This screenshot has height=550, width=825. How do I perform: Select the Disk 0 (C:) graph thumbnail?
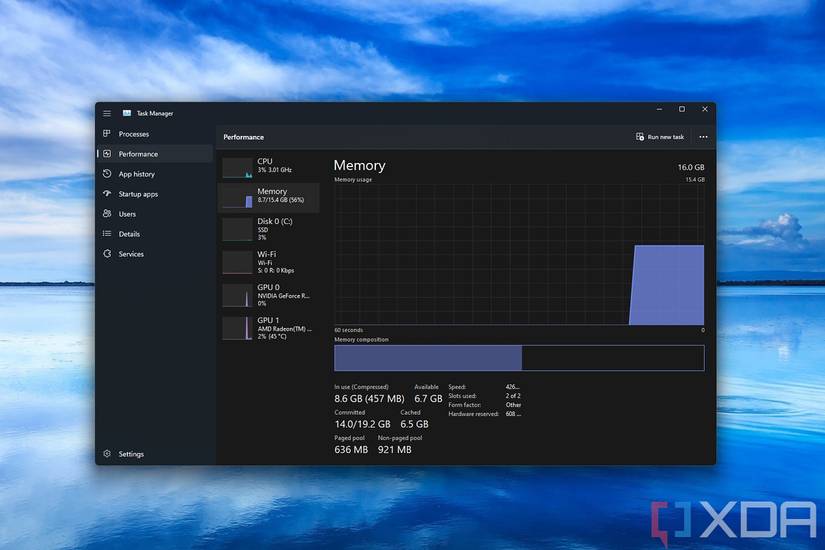pyautogui.click(x=237, y=230)
